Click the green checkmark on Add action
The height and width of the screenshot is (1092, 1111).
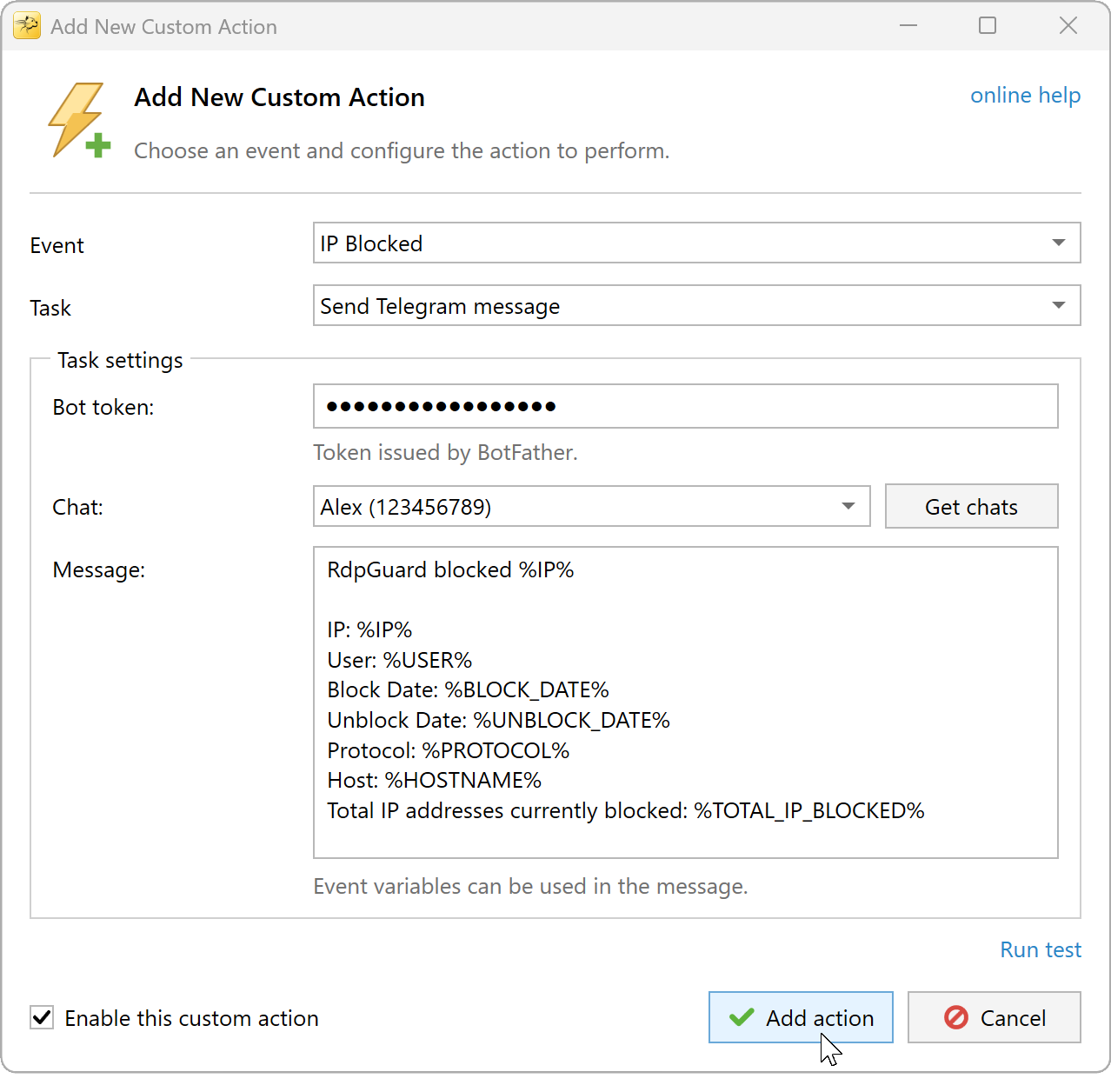(742, 1017)
